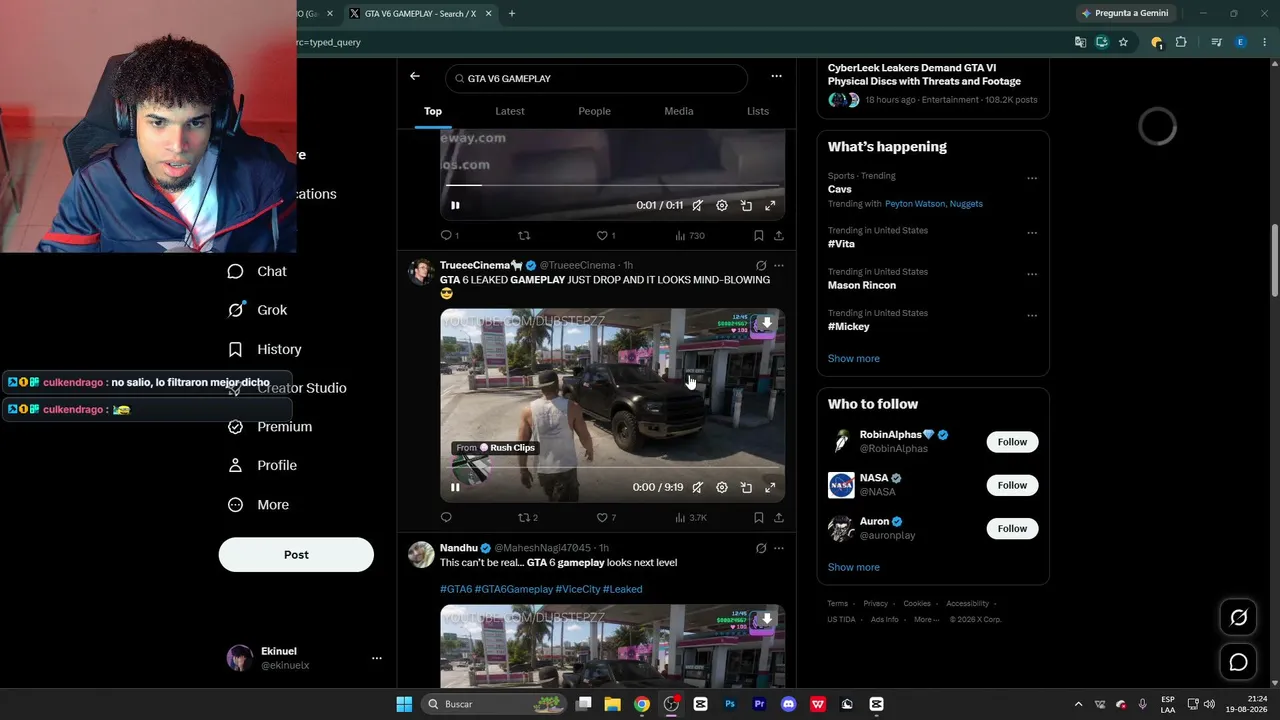Open the floating Grok button
This screenshot has height=720, width=1280.
click(1238, 618)
